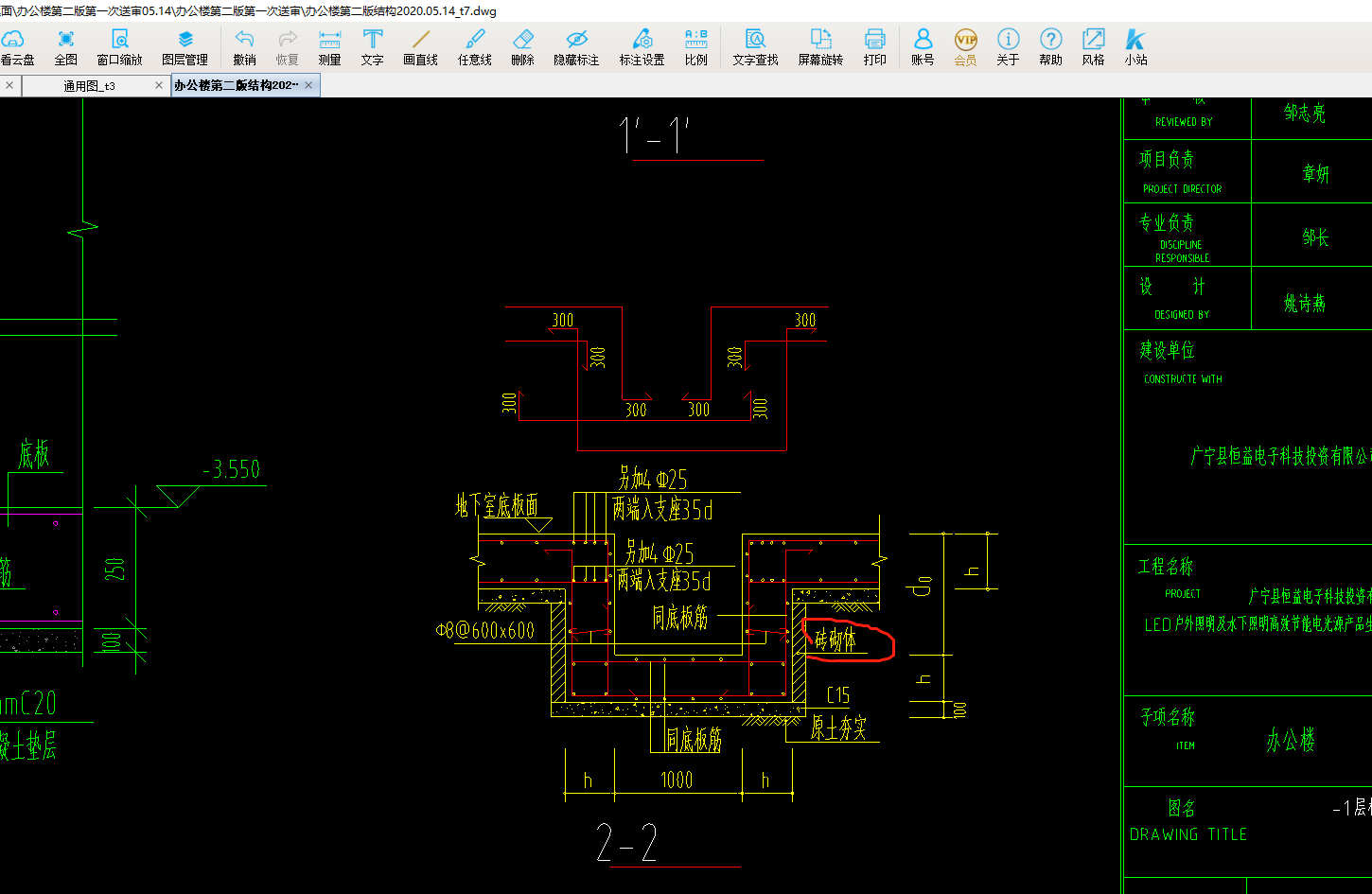Viewport: 1372px width, 894px height.
Task: Click the 1000 dimension text
Action: (x=676, y=780)
